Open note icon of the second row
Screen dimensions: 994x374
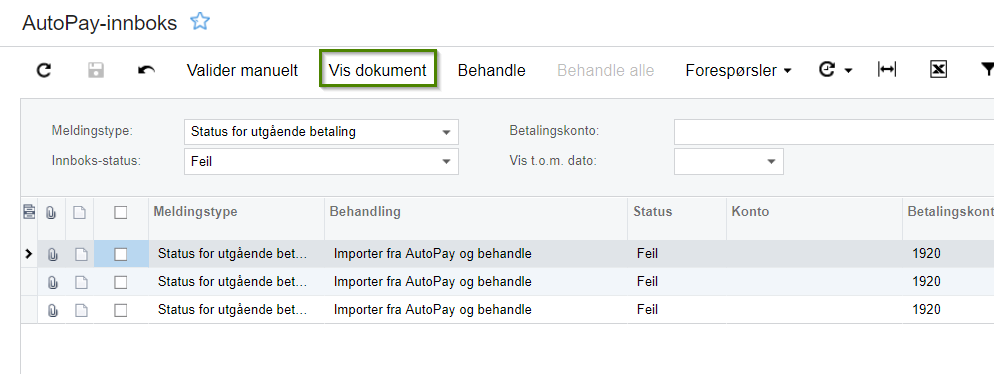[x=81, y=282]
